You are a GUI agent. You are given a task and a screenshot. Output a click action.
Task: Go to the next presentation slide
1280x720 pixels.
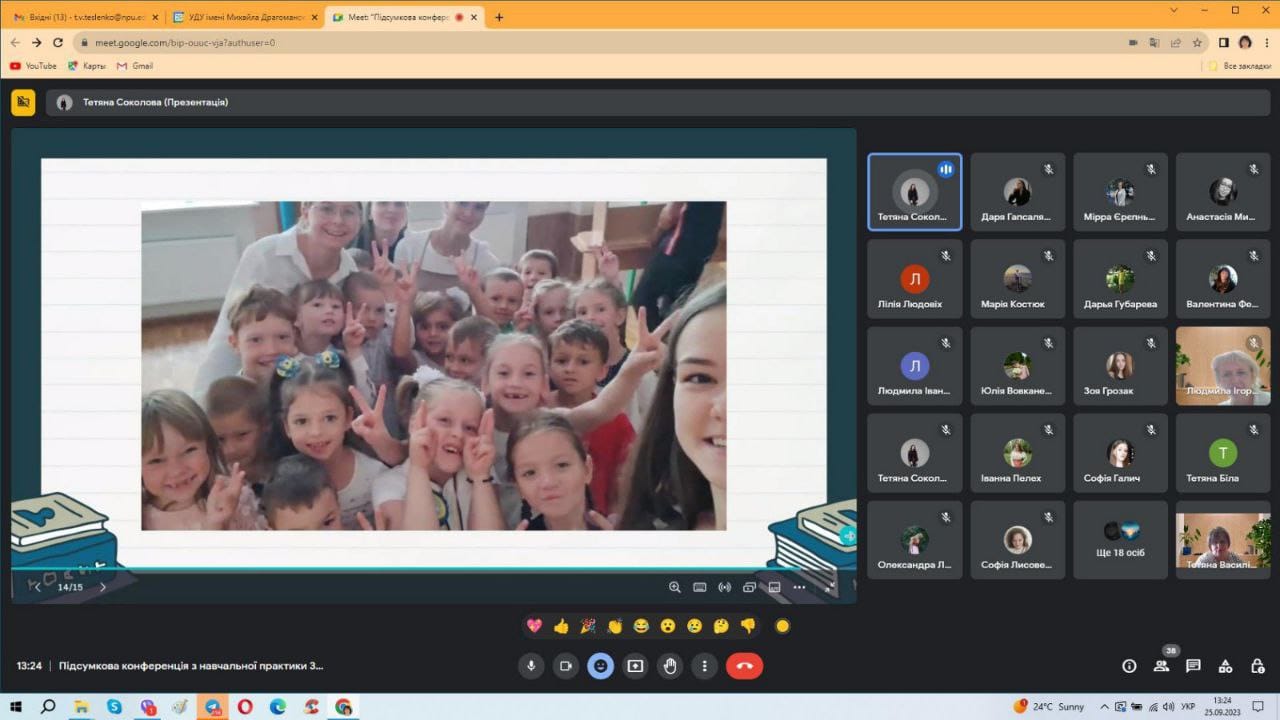click(102, 587)
